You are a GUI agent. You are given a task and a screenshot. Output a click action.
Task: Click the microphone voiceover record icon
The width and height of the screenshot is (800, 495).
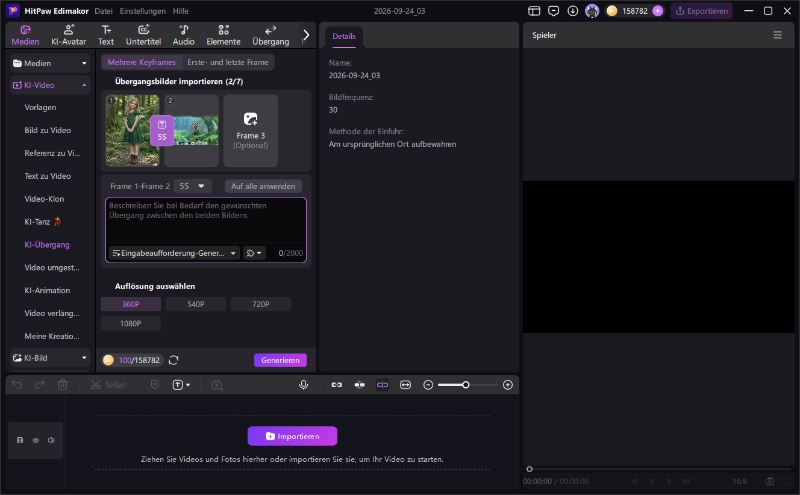point(304,385)
